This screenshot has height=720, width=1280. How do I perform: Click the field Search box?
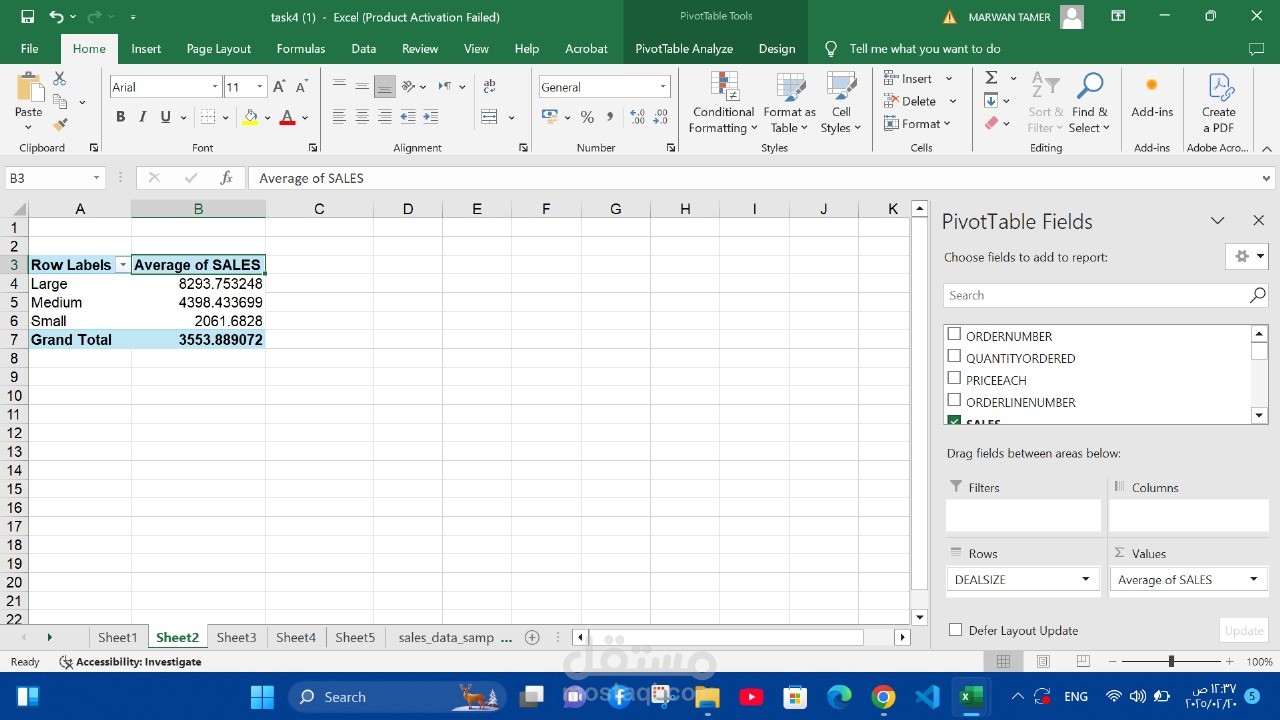(1106, 295)
